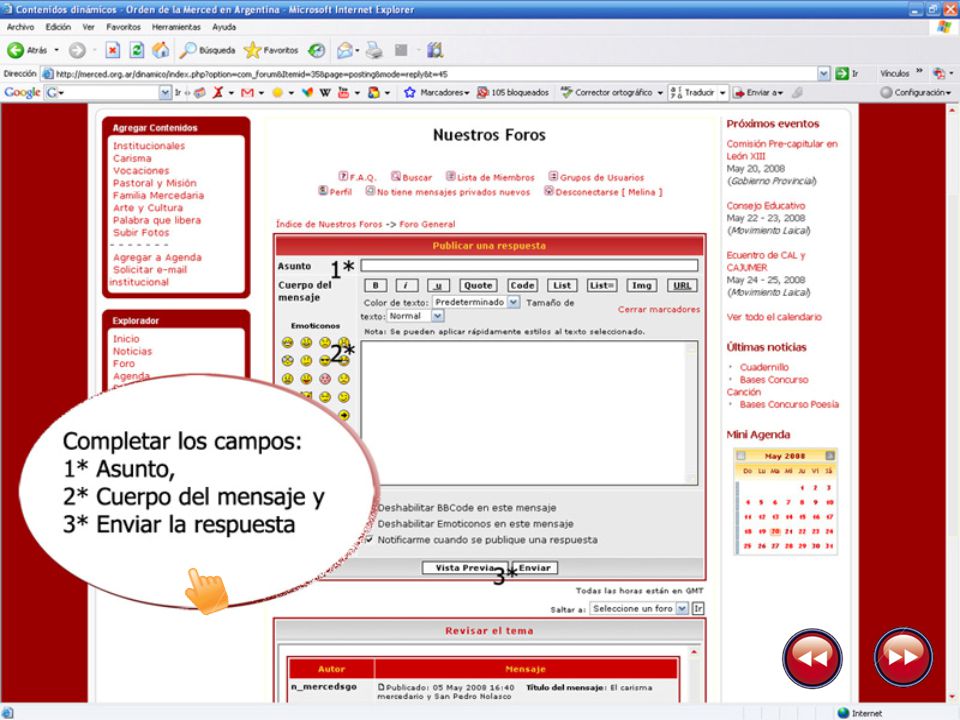Click the Img BBCode button
The width and height of the screenshot is (960, 720).
point(641,285)
